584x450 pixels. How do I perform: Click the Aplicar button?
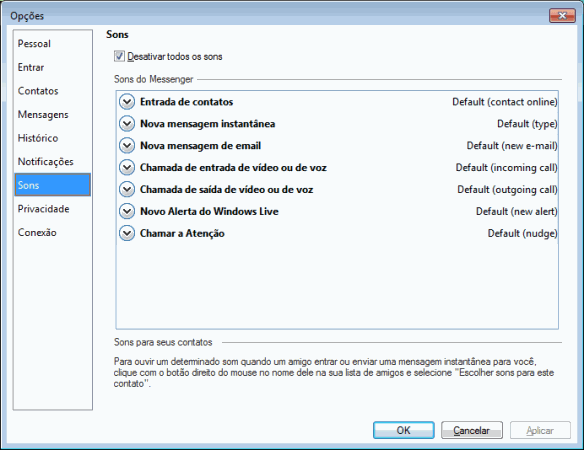pos(540,430)
